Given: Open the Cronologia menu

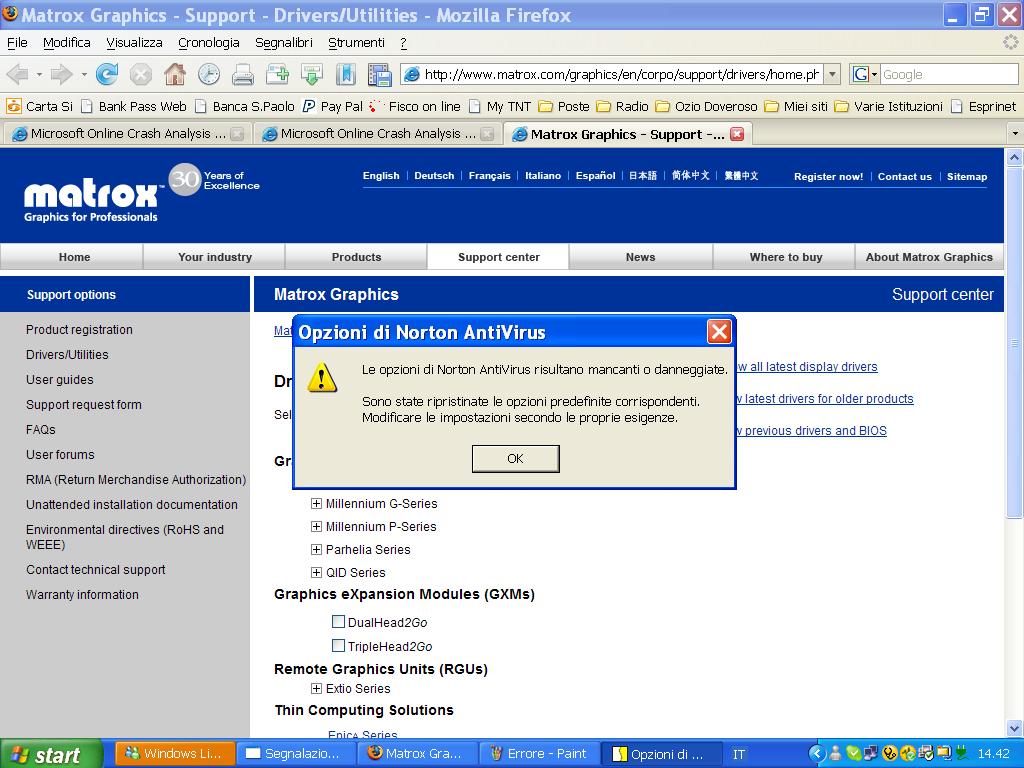Looking at the screenshot, I should (x=209, y=42).
